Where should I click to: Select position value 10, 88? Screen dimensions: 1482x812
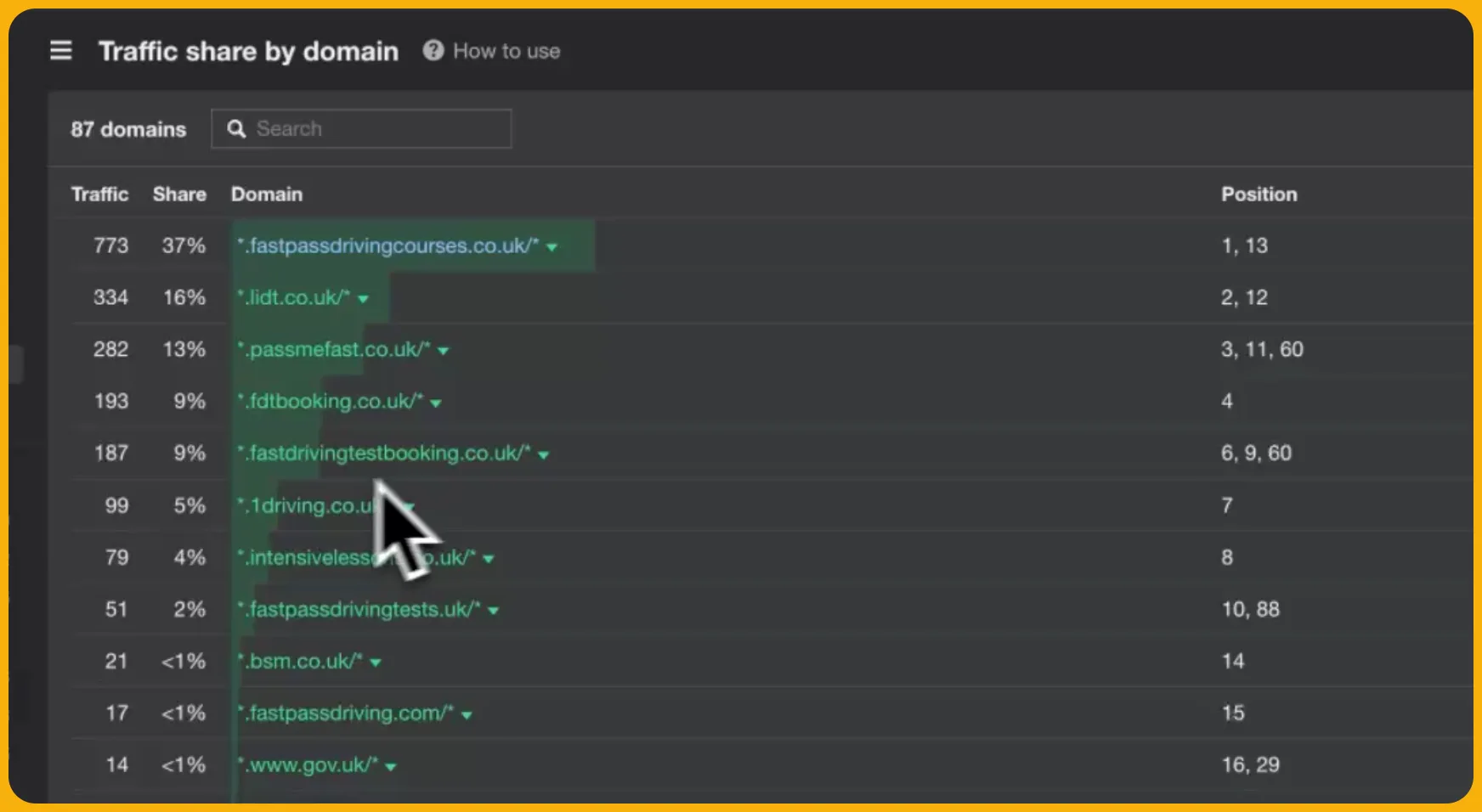click(x=1250, y=609)
